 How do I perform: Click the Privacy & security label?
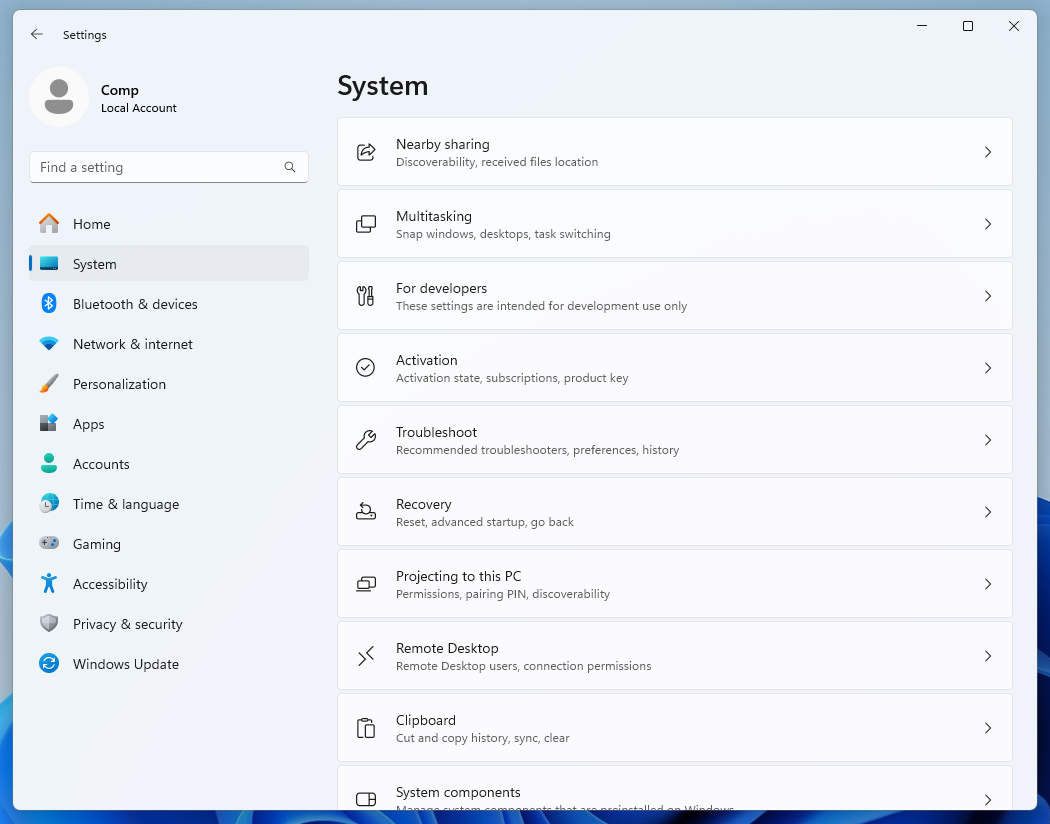(x=127, y=624)
